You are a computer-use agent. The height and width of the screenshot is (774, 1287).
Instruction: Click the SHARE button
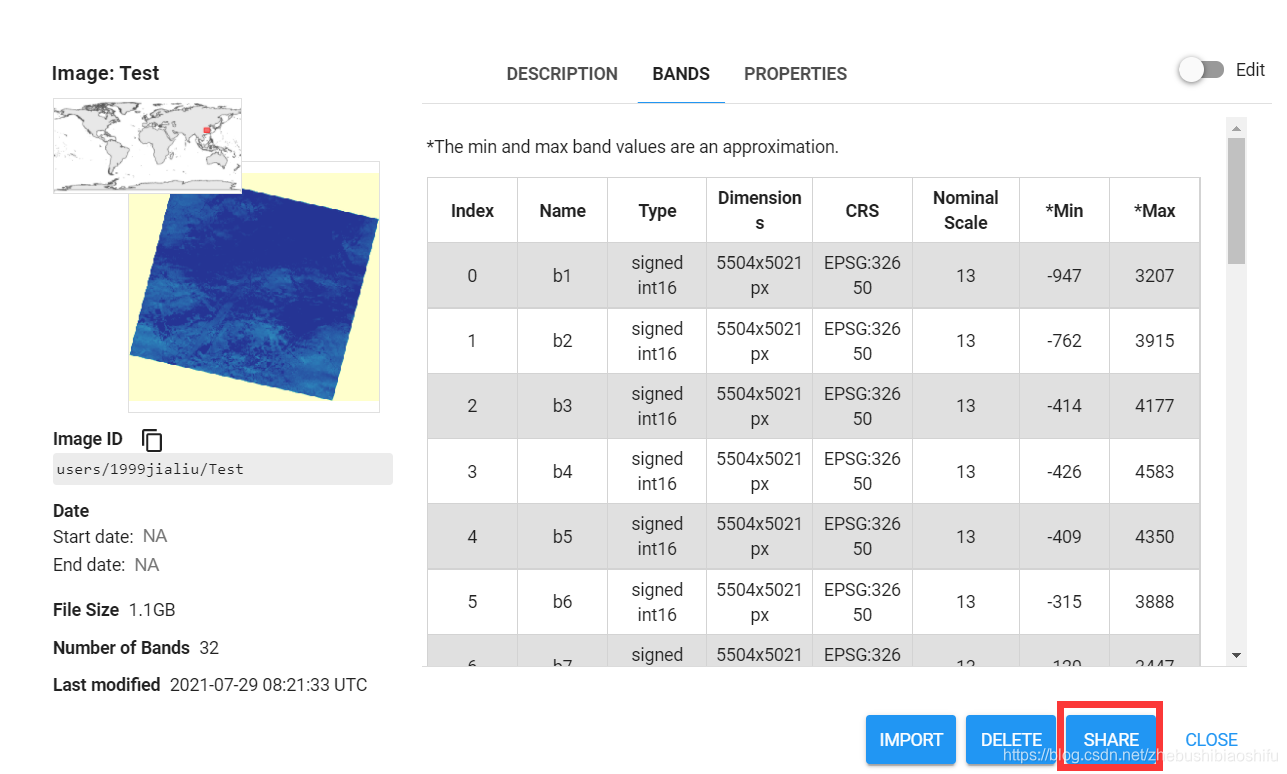[1111, 740]
